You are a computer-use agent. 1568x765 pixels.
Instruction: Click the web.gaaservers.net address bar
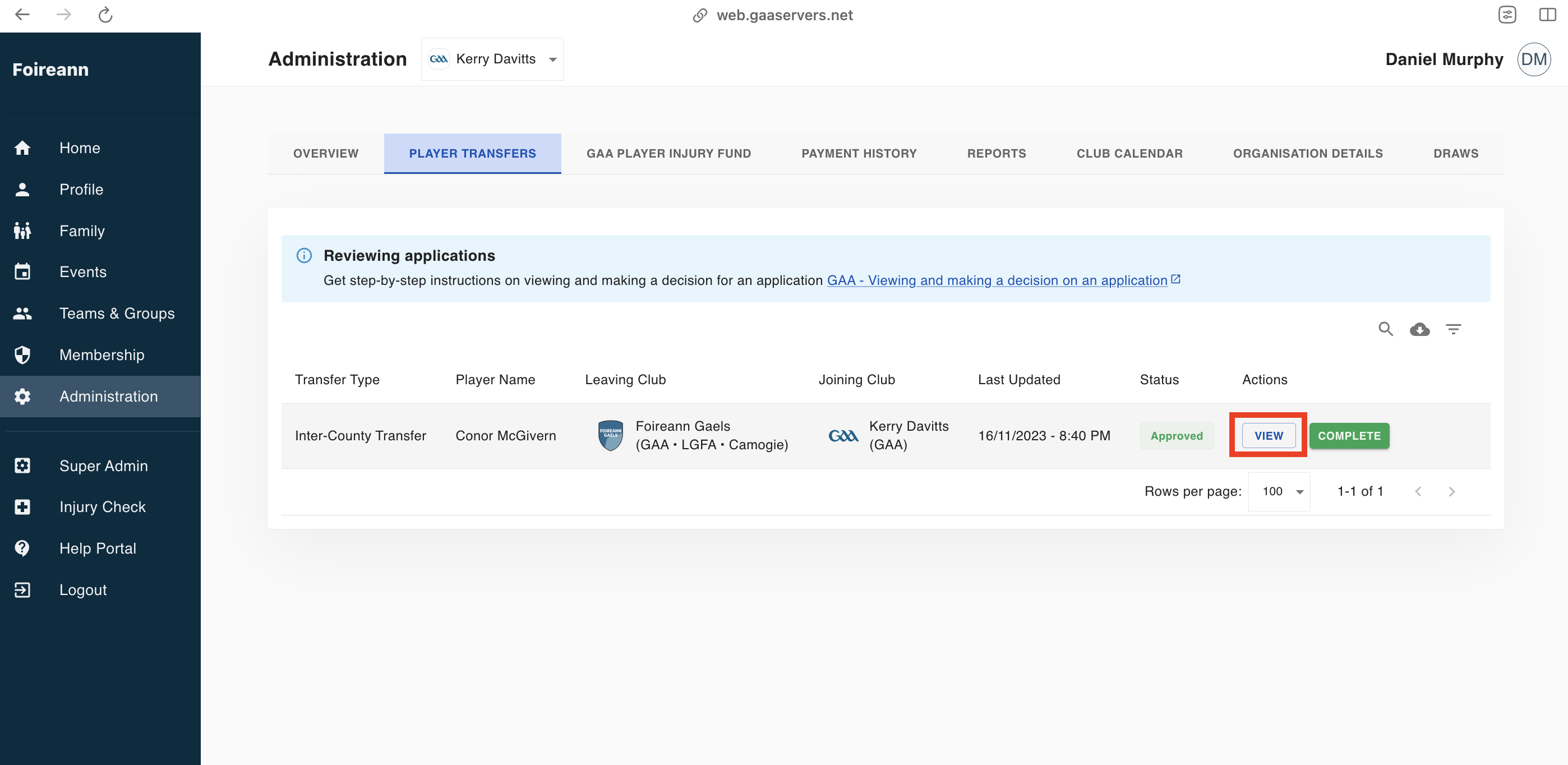click(x=784, y=15)
